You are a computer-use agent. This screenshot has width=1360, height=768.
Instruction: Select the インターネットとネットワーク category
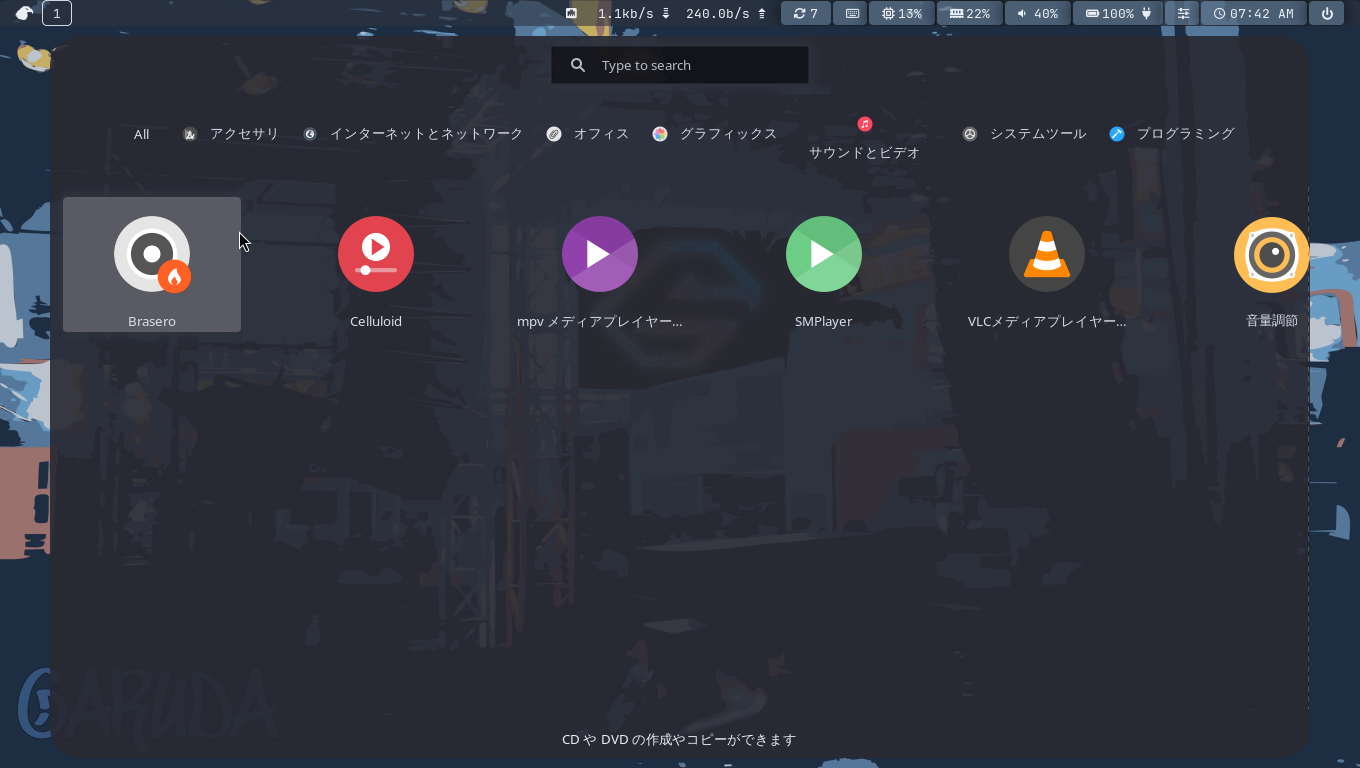pos(413,134)
